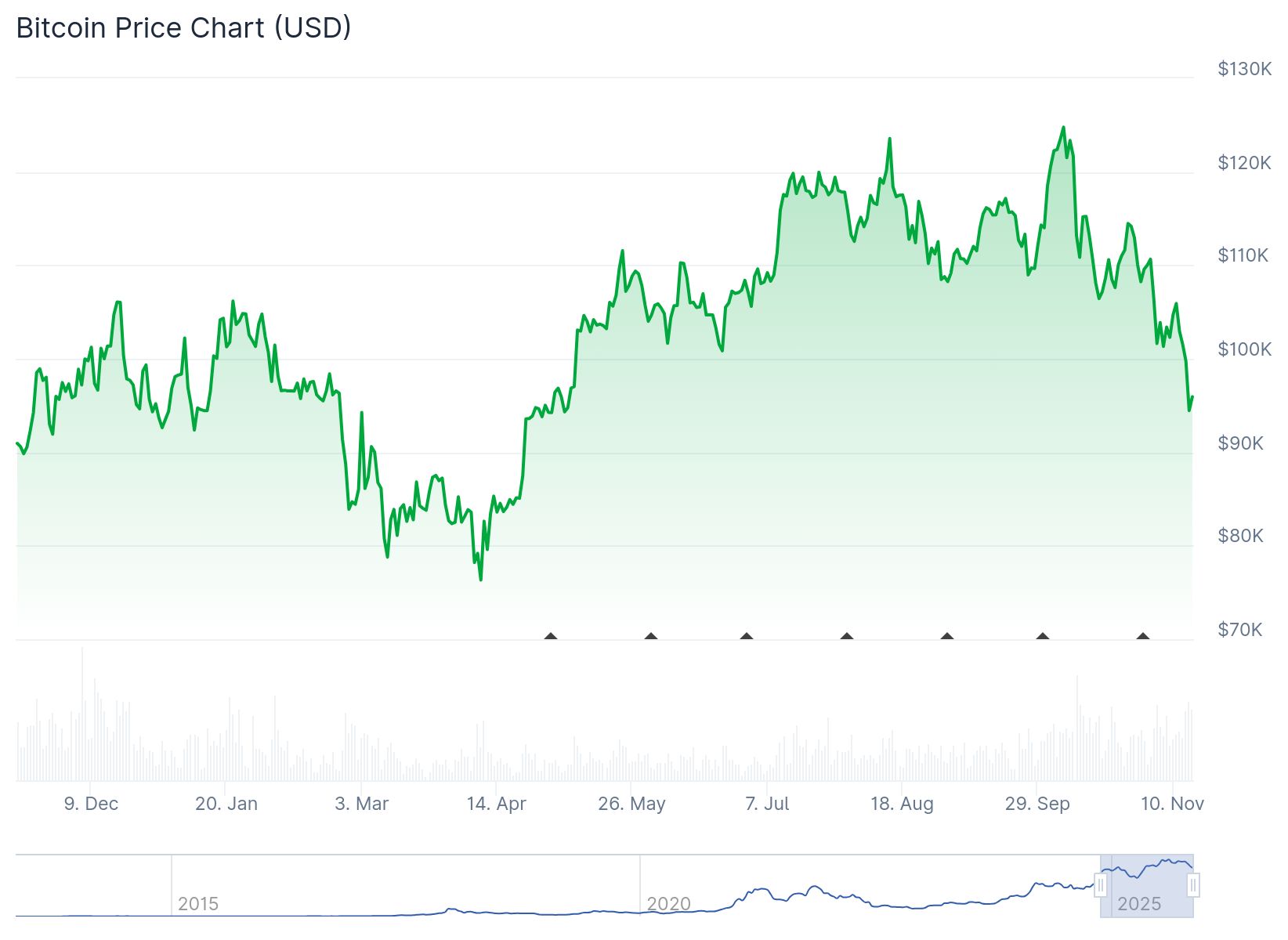Click the $70K price axis label

1239,630
